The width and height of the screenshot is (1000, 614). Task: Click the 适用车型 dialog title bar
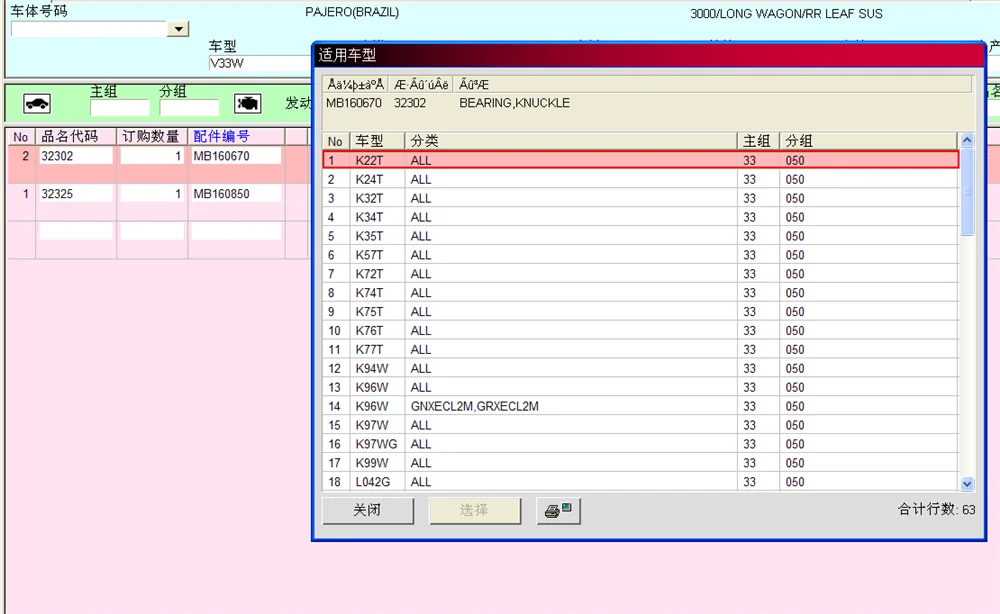pyautogui.click(x=649, y=55)
